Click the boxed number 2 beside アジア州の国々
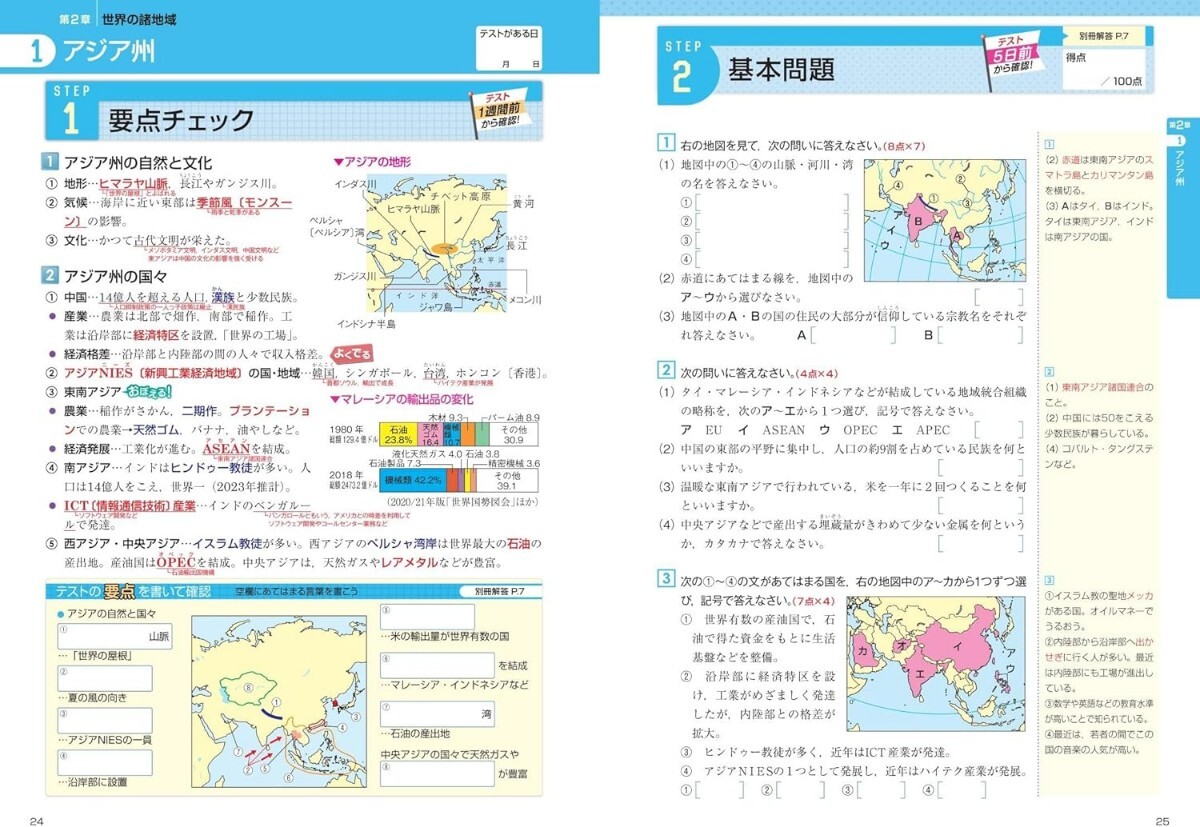 point(50,275)
